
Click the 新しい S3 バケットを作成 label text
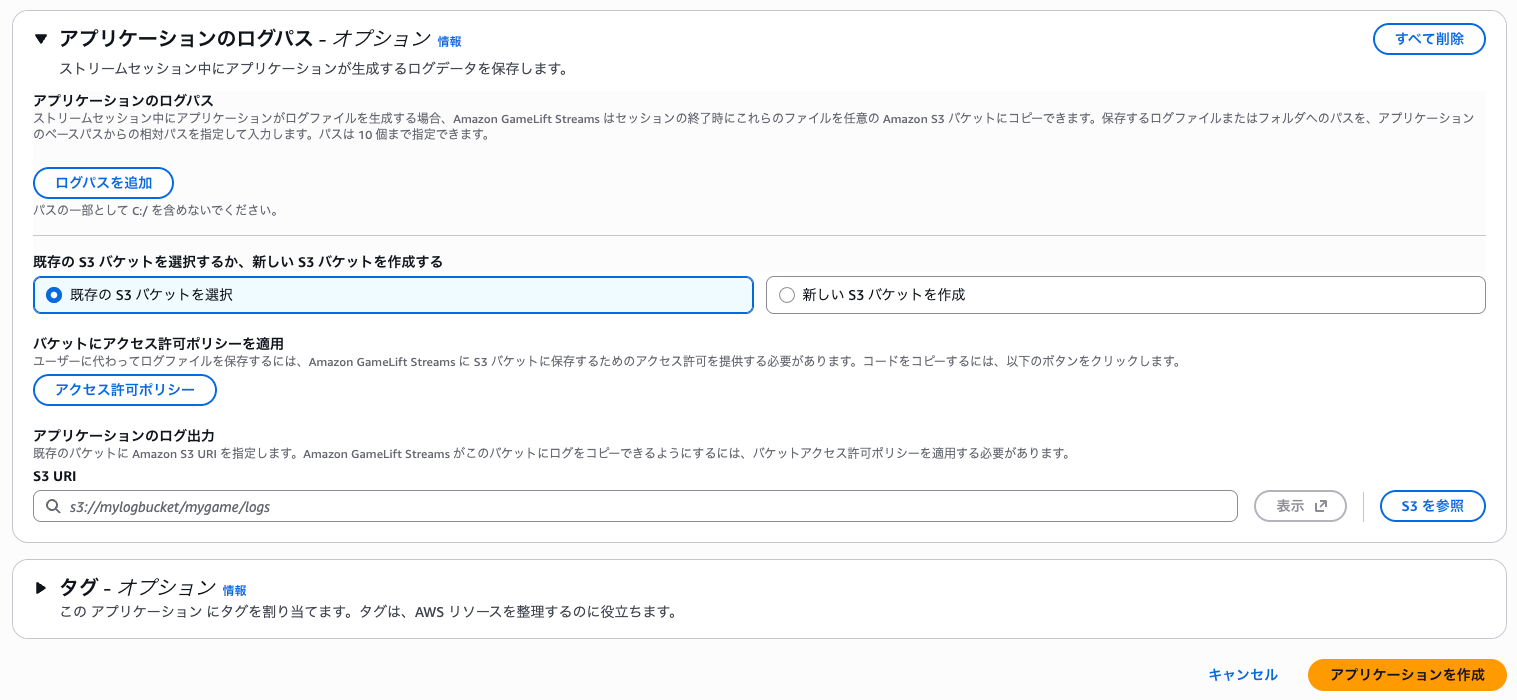pos(884,295)
